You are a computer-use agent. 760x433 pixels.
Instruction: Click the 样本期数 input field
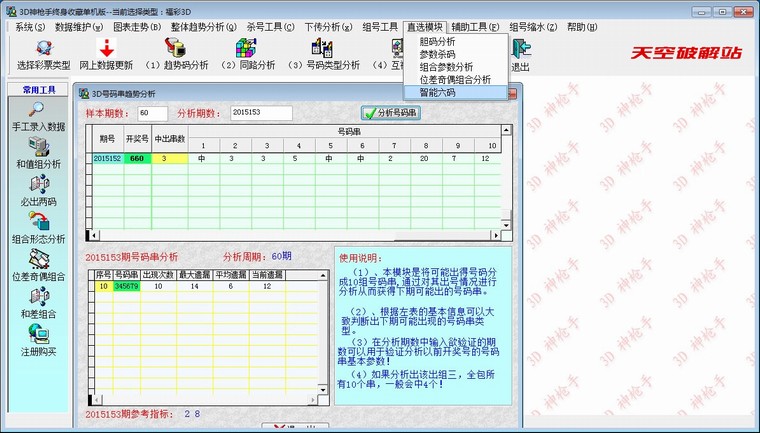[x=153, y=113]
